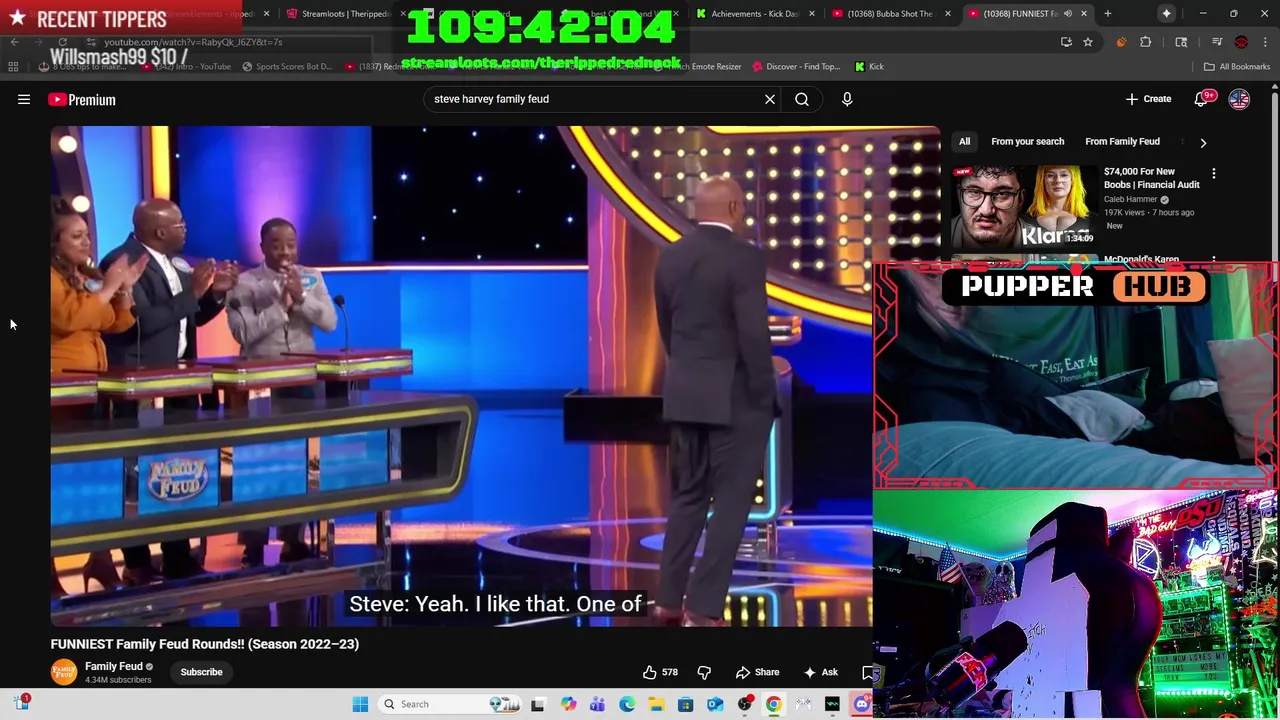Like the video with thumbs up
Viewport: 1280px width, 720px height.
[660, 672]
